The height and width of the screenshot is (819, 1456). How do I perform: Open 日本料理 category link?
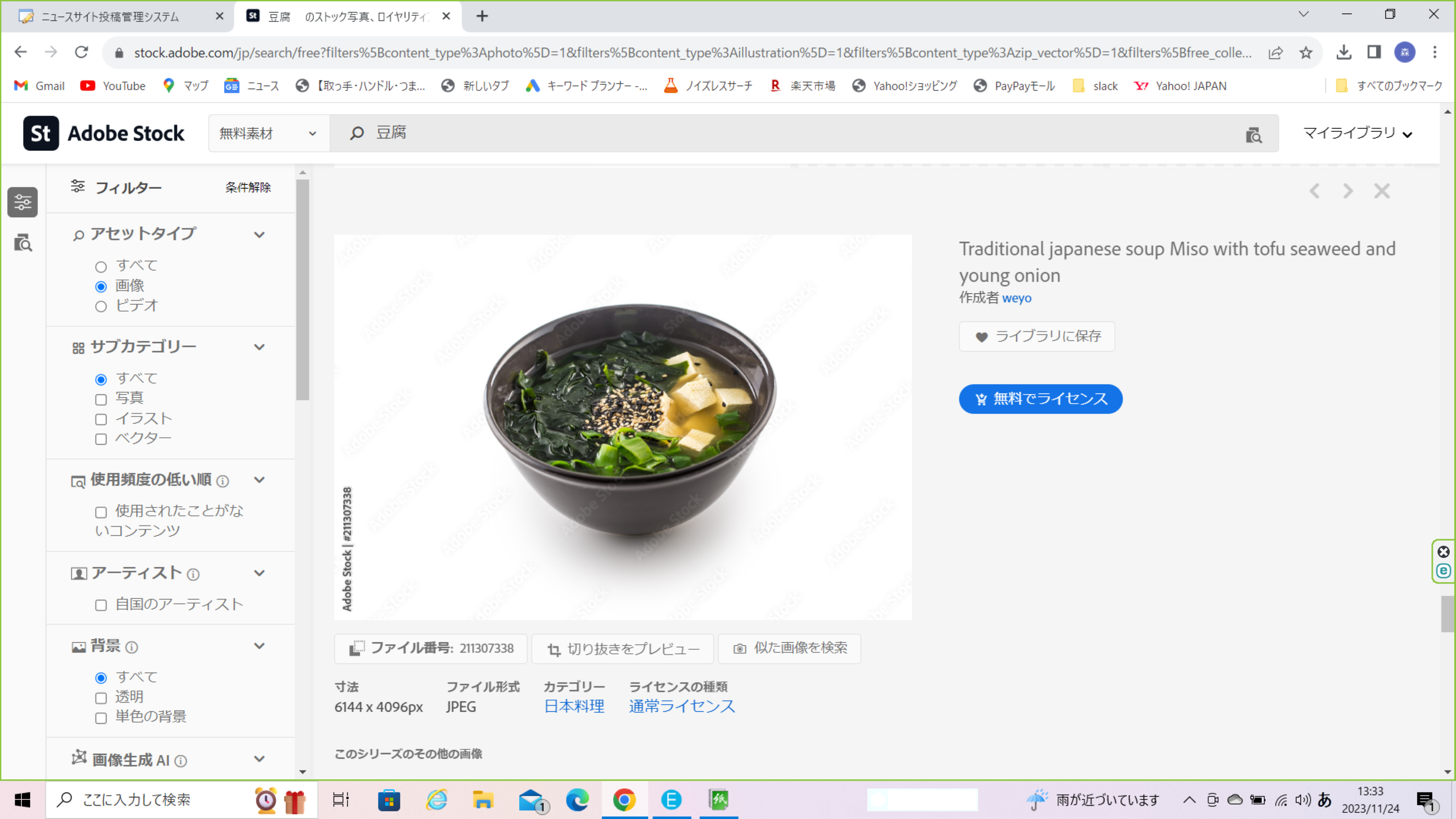point(574,707)
